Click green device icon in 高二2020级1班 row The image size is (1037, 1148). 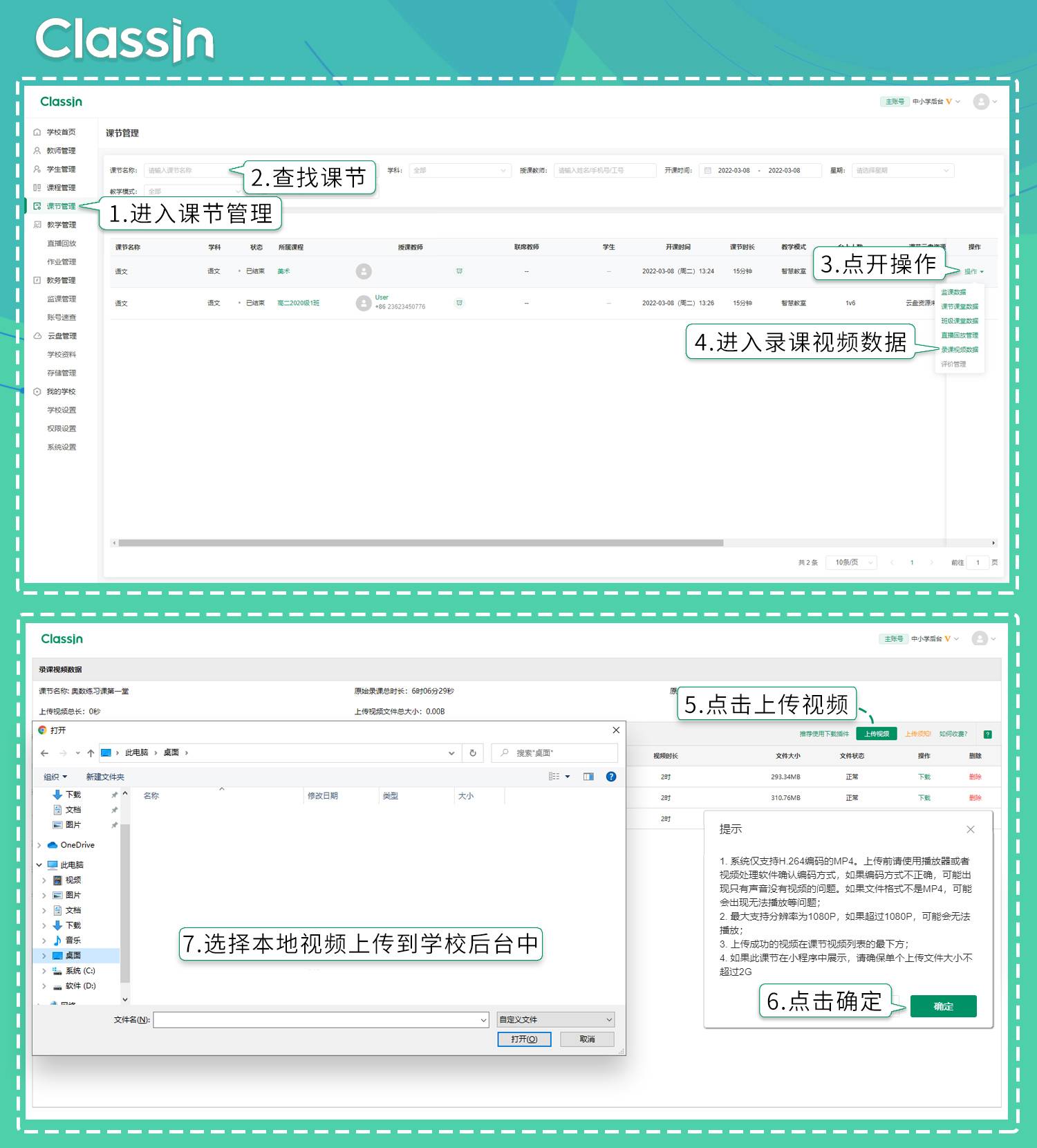(x=459, y=303)
